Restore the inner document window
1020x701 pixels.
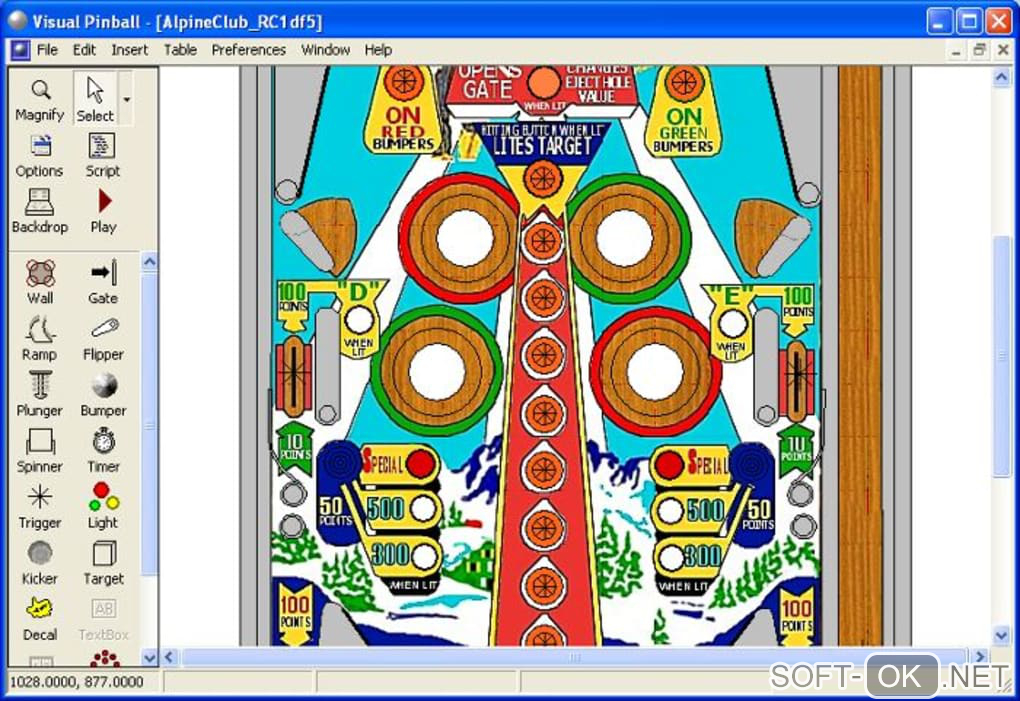(x=979, y=50)
